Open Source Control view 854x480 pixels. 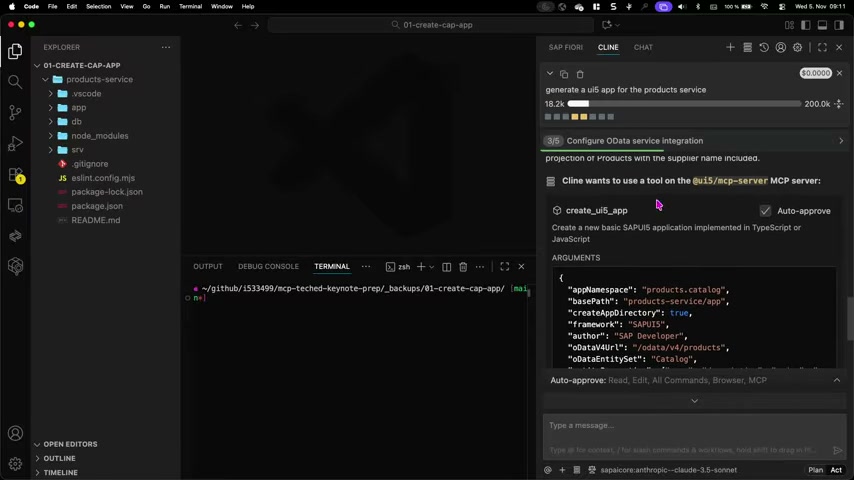[x=15, y=112]
